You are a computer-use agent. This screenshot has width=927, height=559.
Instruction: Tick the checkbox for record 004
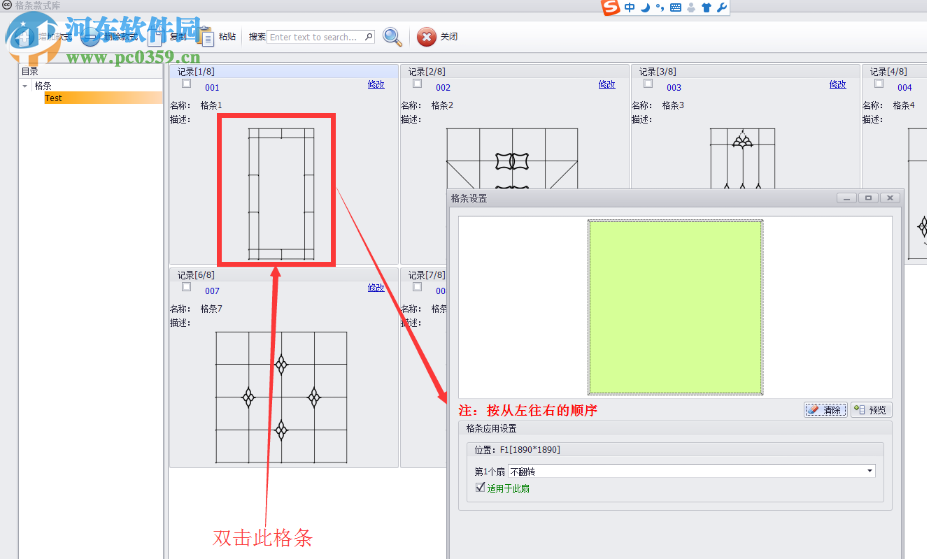click(x=879, y=84)
